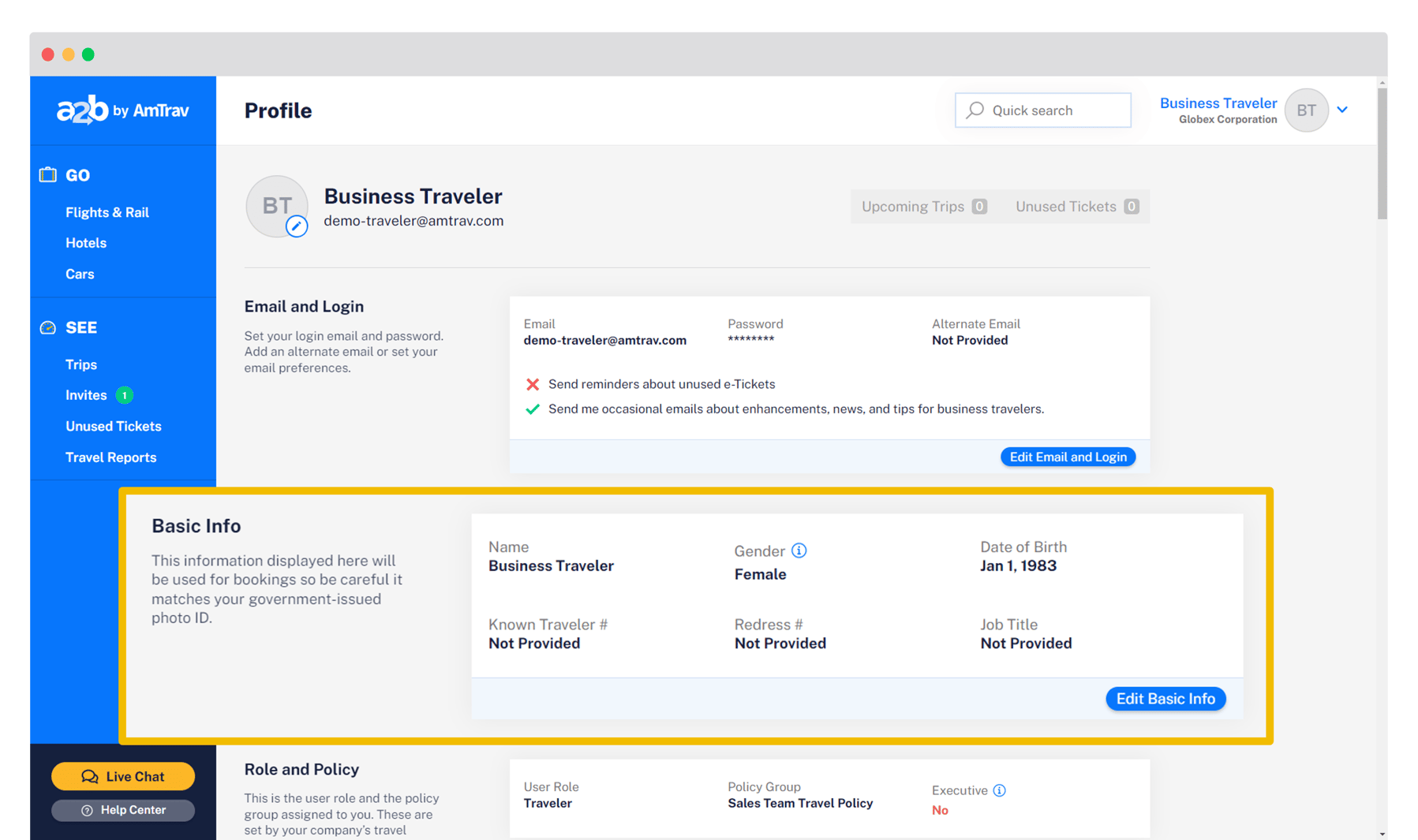Screen dimensions: 1418x840
Task: Click the BT avatar at top right
Action: [1306, 110]
